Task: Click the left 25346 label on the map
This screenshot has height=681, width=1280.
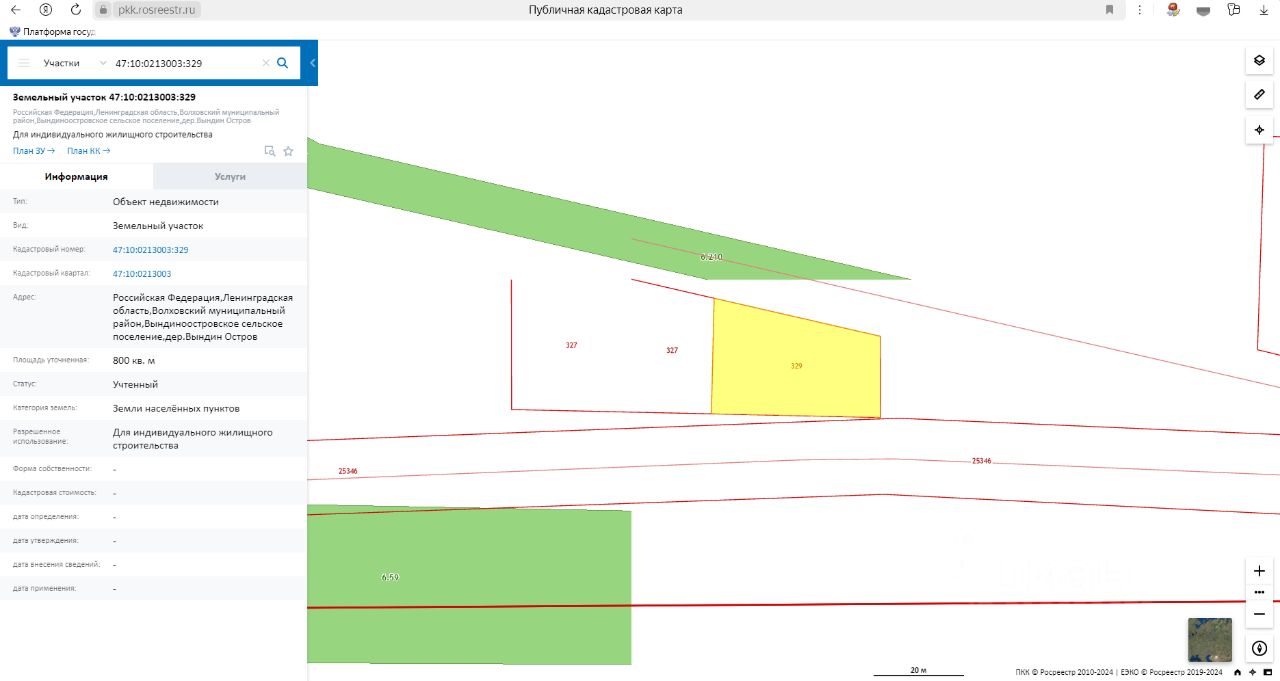Action: (348, 470)
